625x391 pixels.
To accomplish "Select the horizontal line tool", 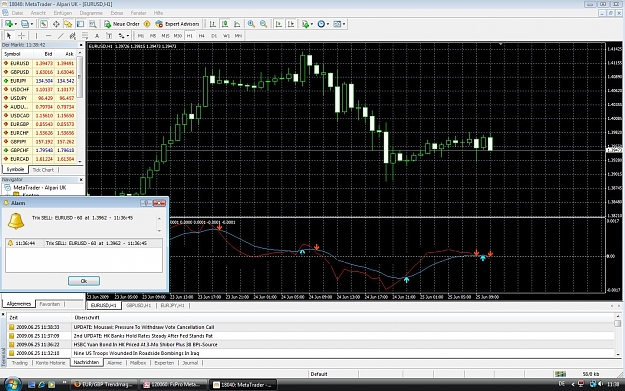I will (x=48, y=36).
